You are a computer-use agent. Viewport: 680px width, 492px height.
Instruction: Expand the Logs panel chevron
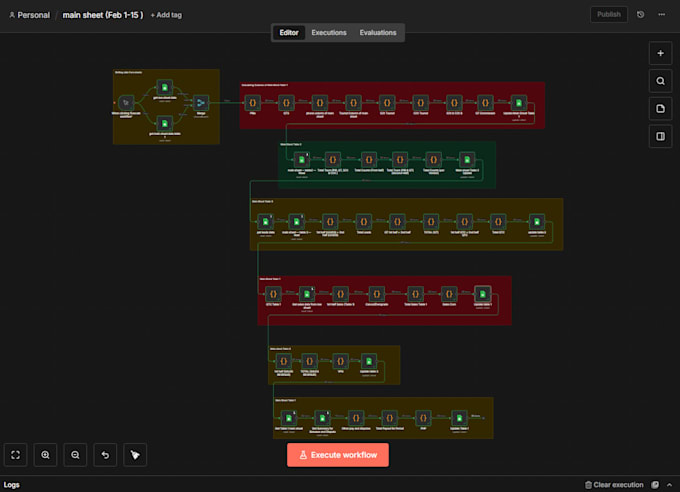[x=670, y=485]
